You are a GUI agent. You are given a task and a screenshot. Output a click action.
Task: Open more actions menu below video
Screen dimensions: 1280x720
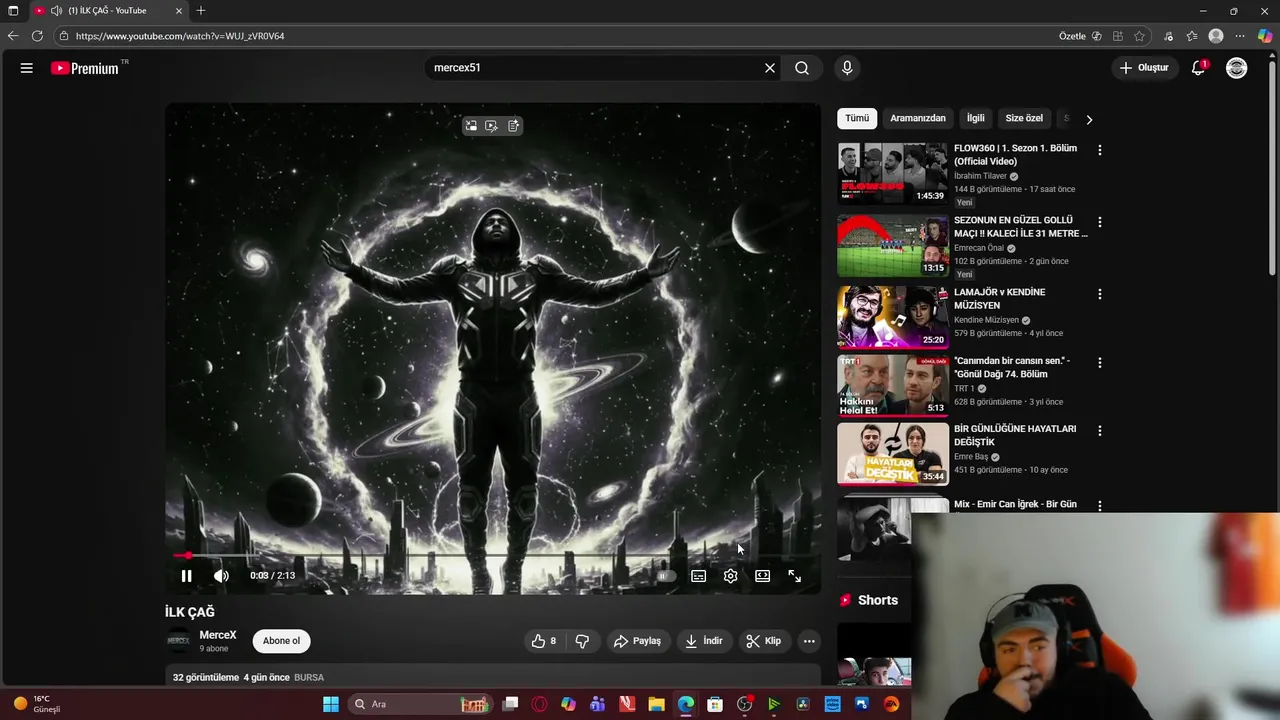coord(809,641)
